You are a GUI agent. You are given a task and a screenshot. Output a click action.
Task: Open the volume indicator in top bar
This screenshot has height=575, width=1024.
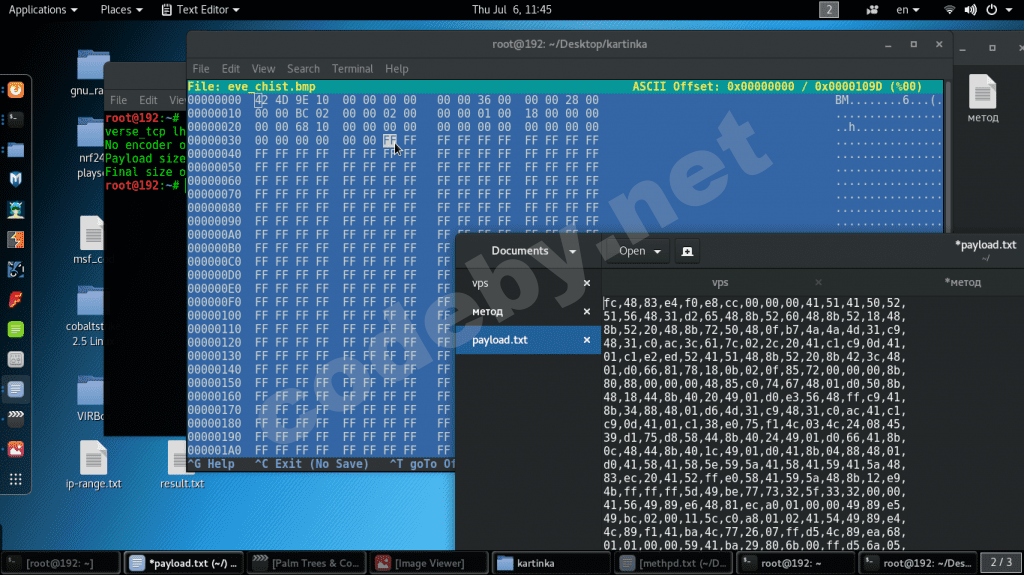click(970, 10)
